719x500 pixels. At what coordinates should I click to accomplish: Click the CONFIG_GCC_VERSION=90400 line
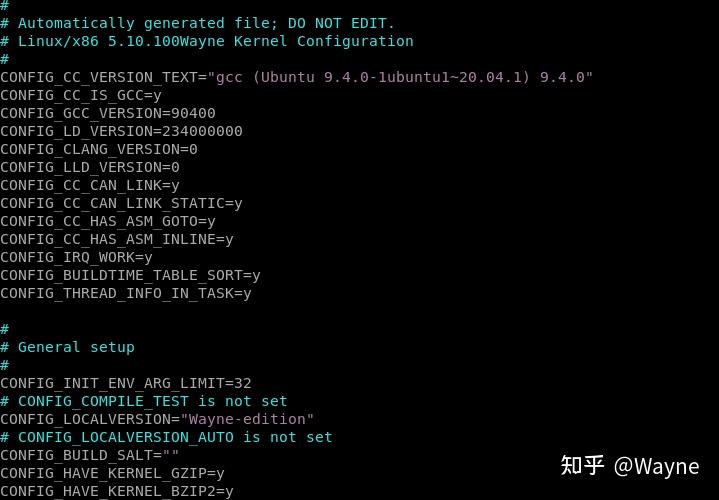tap(108, 113)
